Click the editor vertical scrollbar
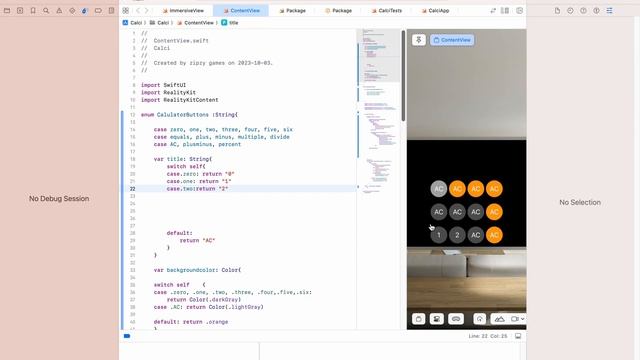Image resolution: width=640 pixels, height=360 pixels. (x=403, y=76)
